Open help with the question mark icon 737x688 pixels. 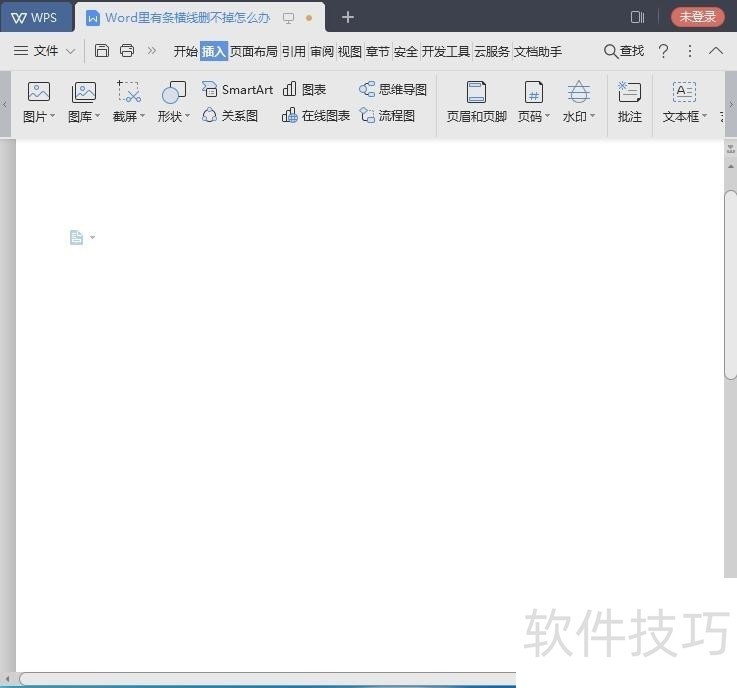coord(664,51)
